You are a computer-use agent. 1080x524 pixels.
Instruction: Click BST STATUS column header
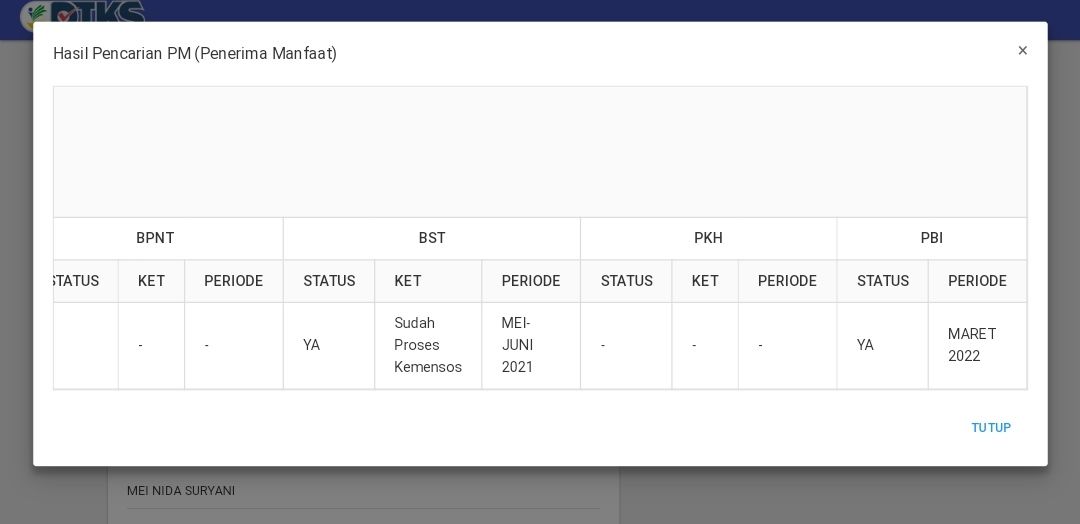pyautogui.click(x=329, y=281)
